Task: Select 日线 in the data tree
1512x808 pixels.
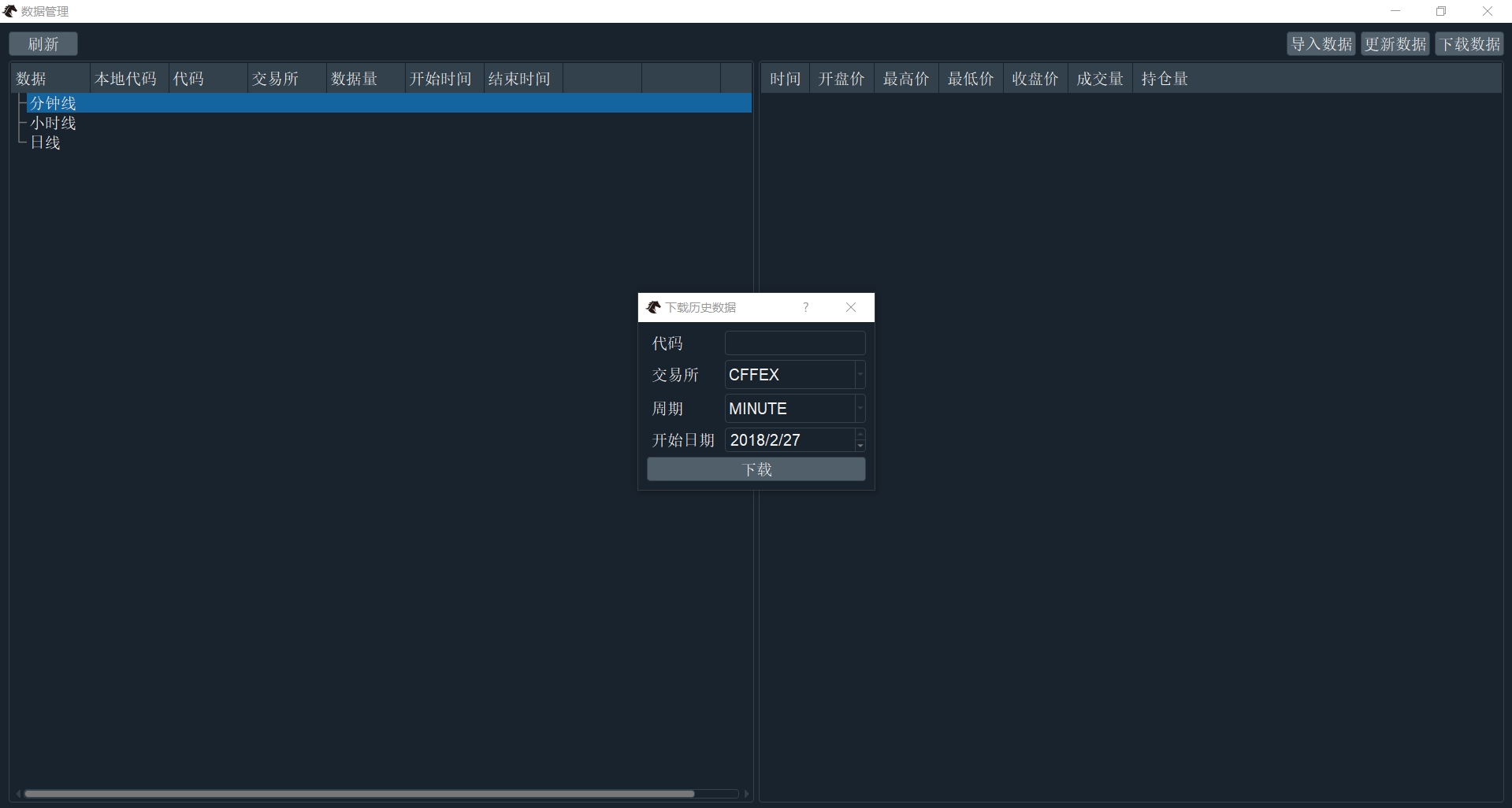Action: [x=45, y=143]
